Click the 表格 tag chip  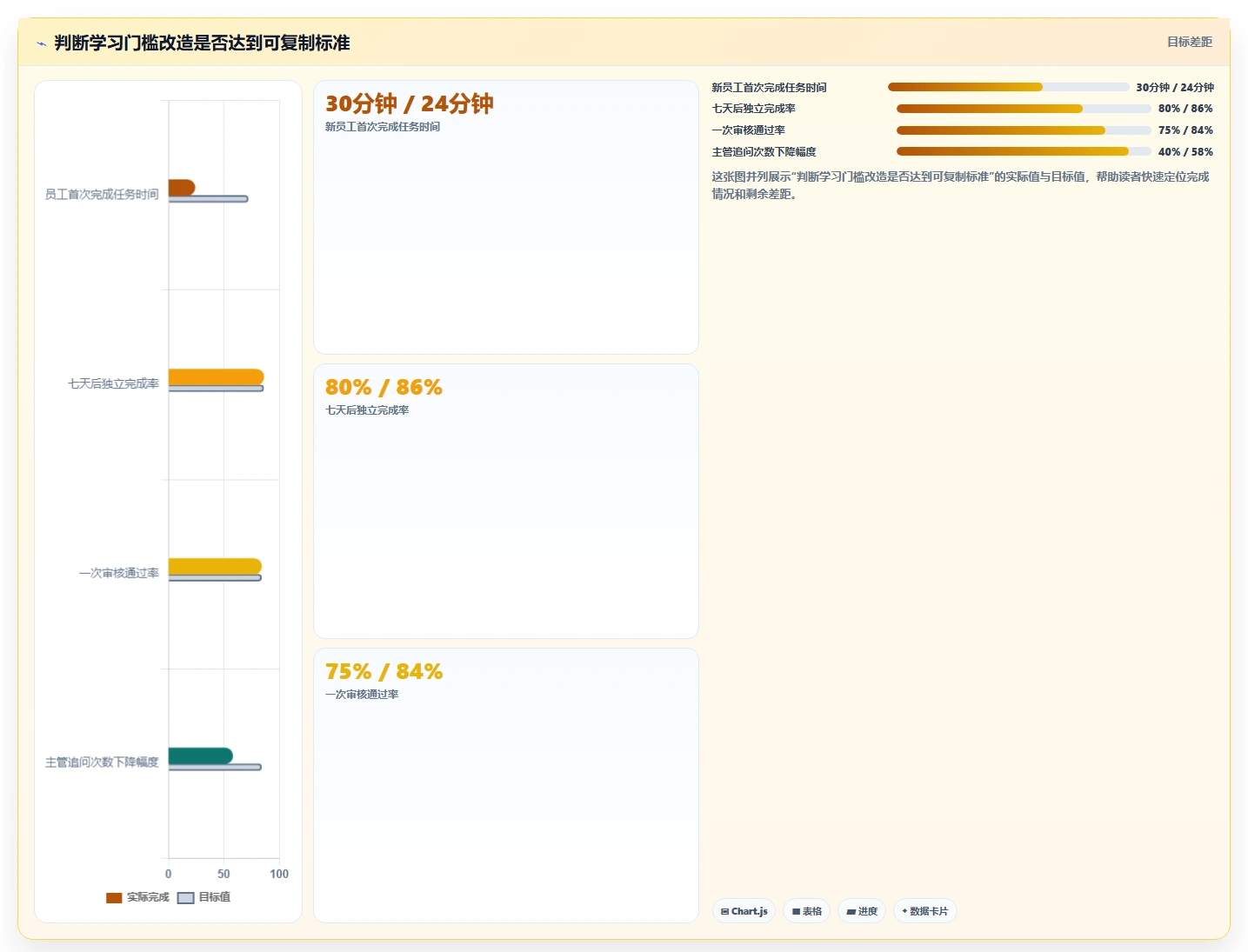pyautogui.click(x=806, y=911)
